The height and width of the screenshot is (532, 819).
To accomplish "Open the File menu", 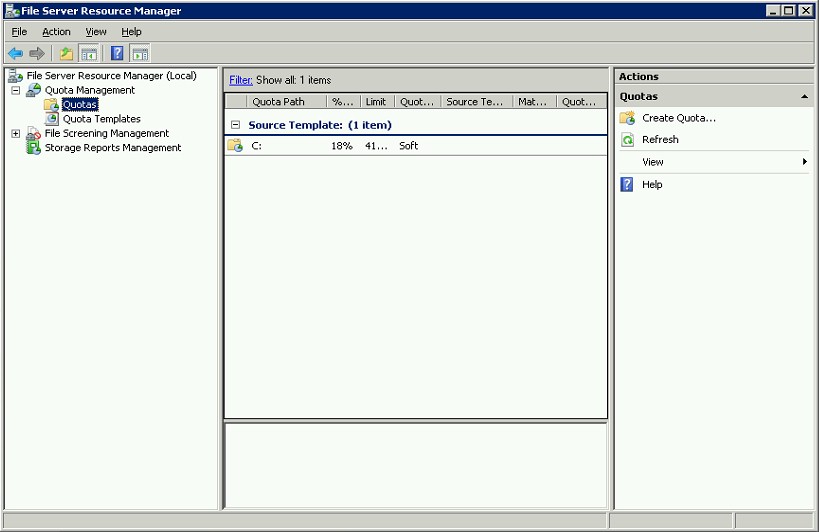I will coord(19,32).
